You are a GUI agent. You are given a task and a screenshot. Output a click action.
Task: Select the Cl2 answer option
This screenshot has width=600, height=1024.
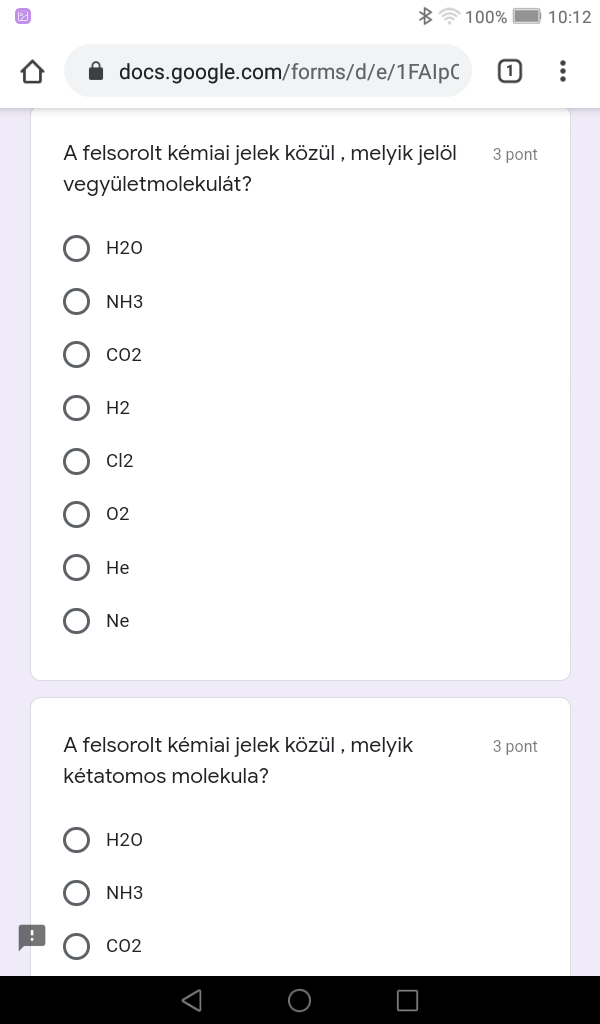(x=77, y=461)
